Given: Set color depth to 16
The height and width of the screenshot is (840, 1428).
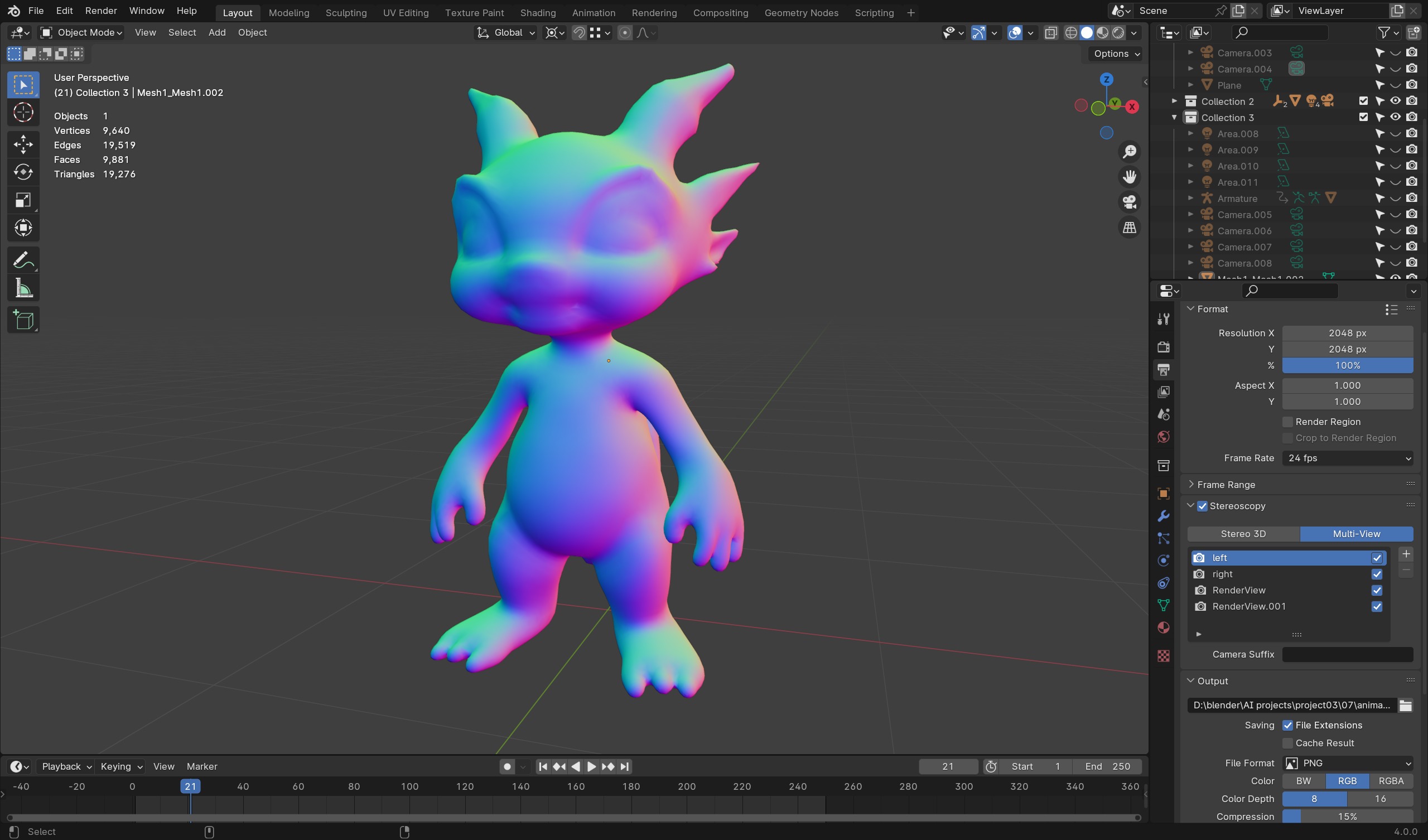Looking at the screenshot, I should tap(1381, 799).
